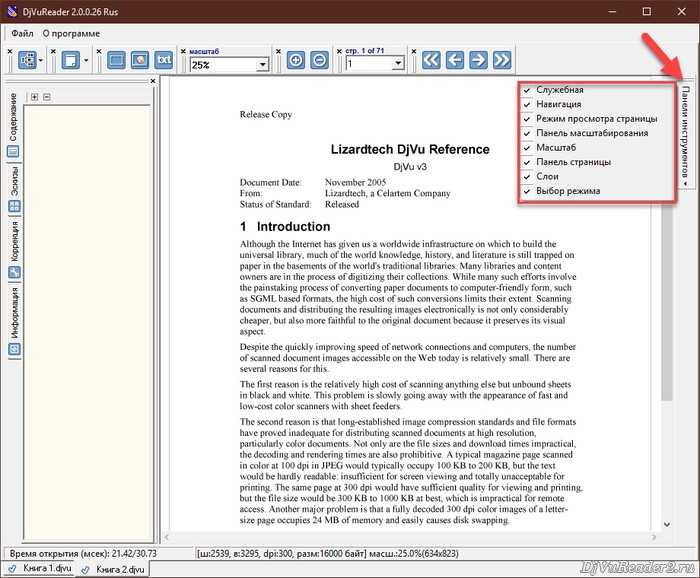This screenshot has width=700, height=578.
Task: Toggle the Слои toolbar option
Action: pyautogui.click(x=597, y=176)
